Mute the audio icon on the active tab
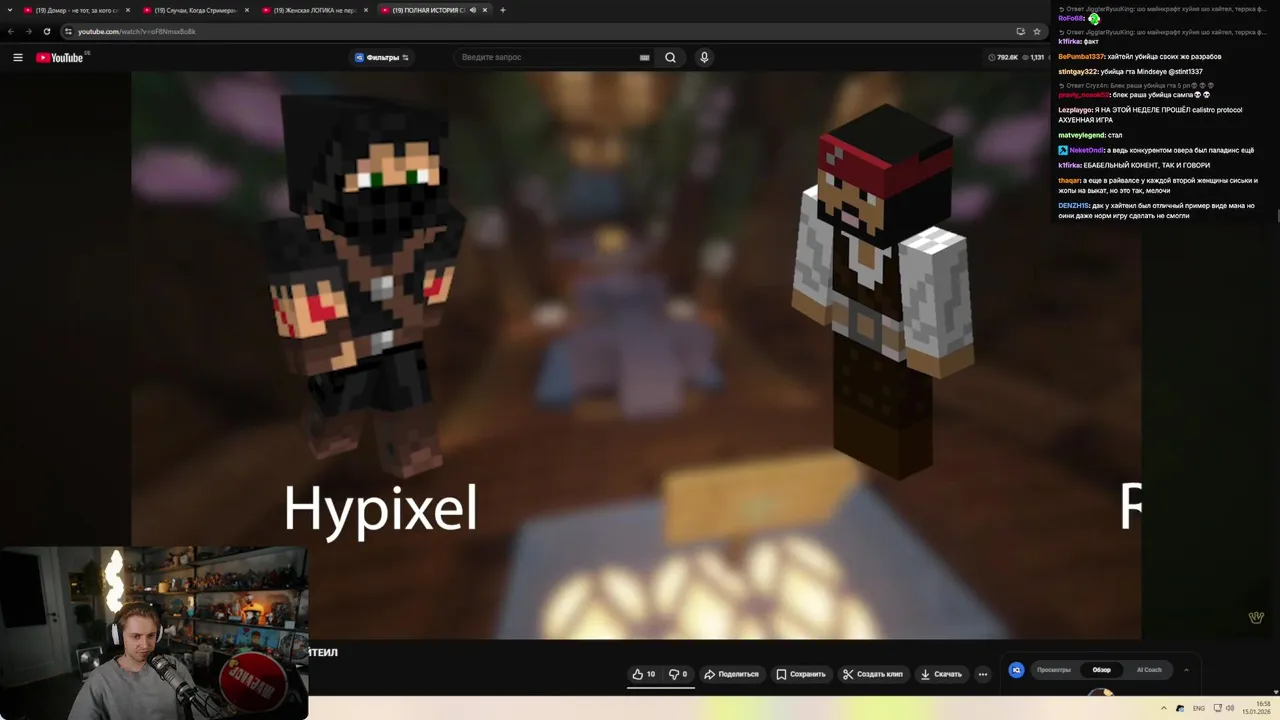 pos(473,10)
